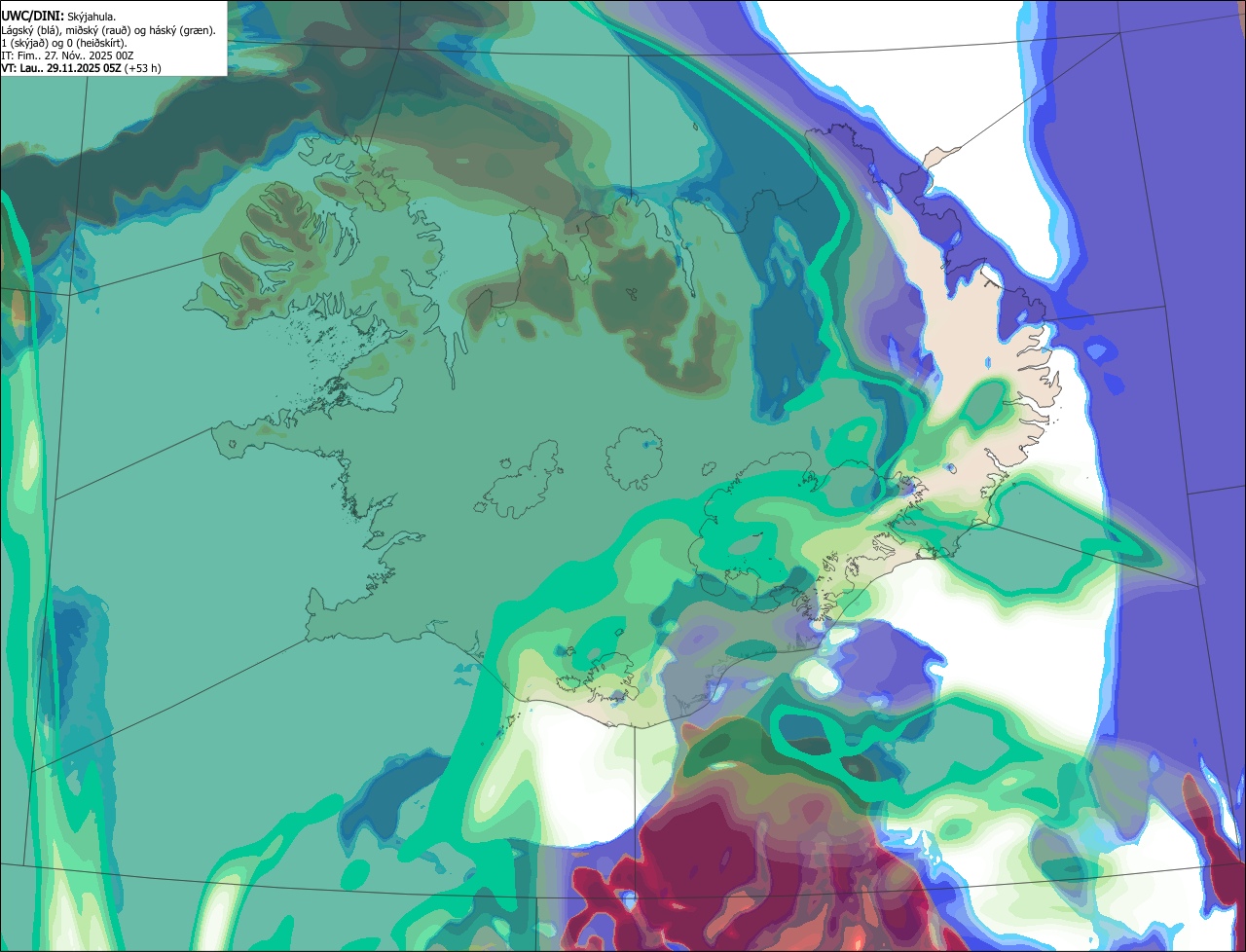Image resolution: width=1246 pixels, height=952 pixels.
Task: Click the 'IT: Fim.. 27. Nóv.. 2025 00Z' line
Action: [x=67, y=55]
